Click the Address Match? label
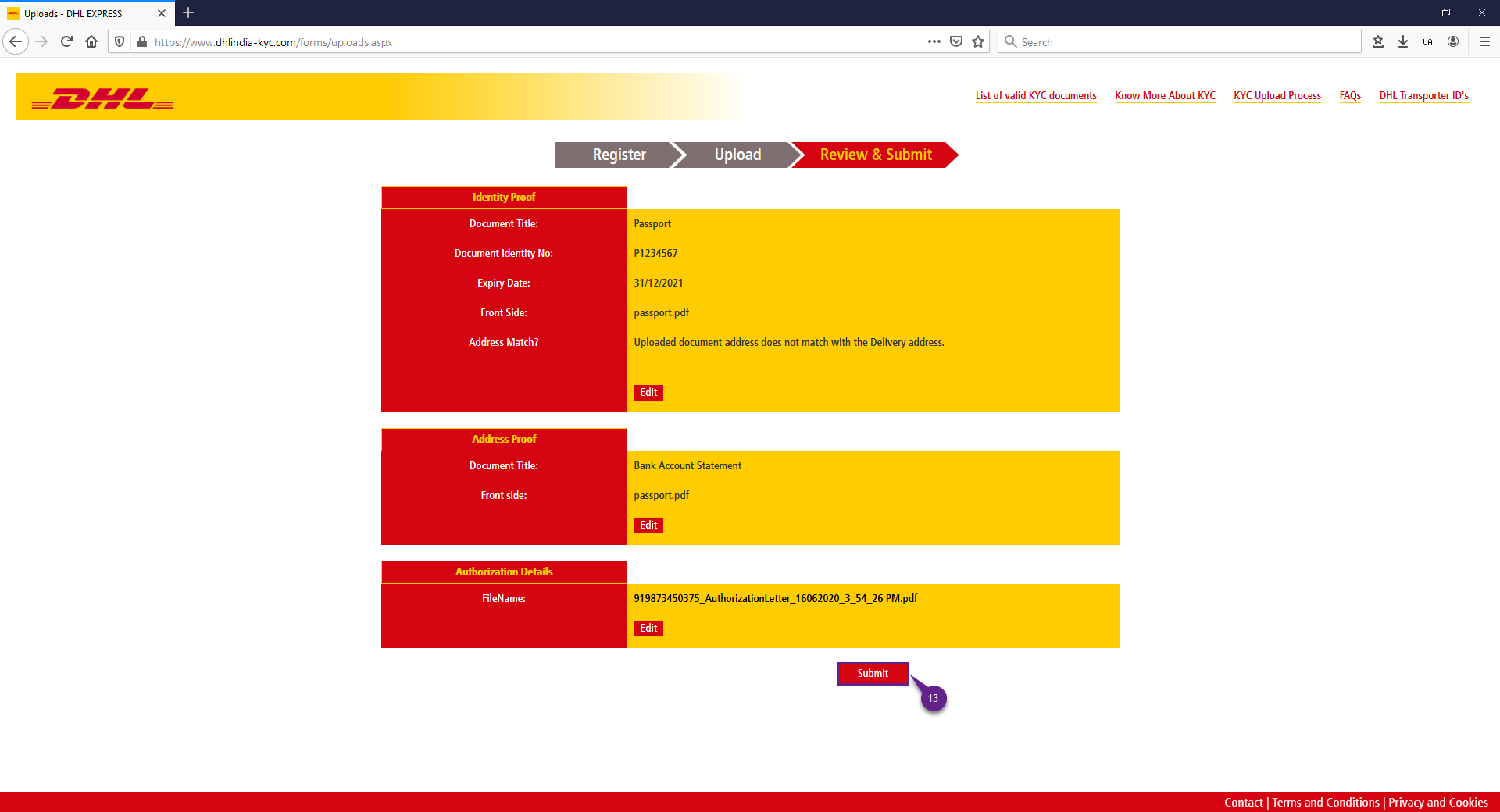 tap(504, 342)
